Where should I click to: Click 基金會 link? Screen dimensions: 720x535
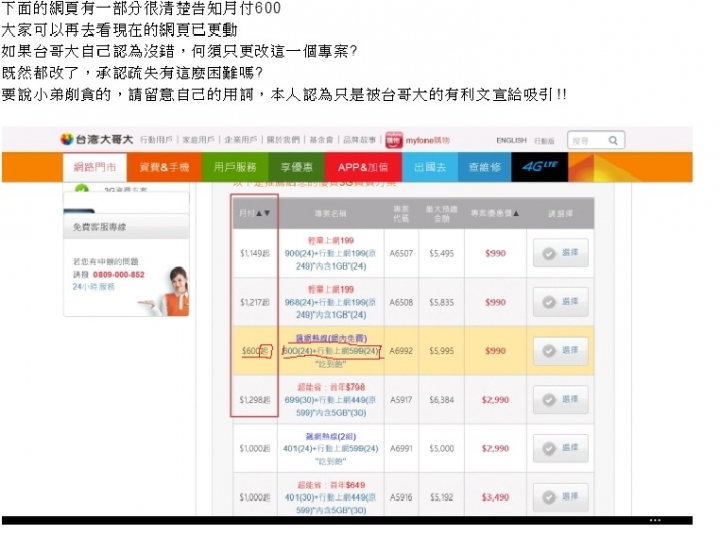[321, 140]
